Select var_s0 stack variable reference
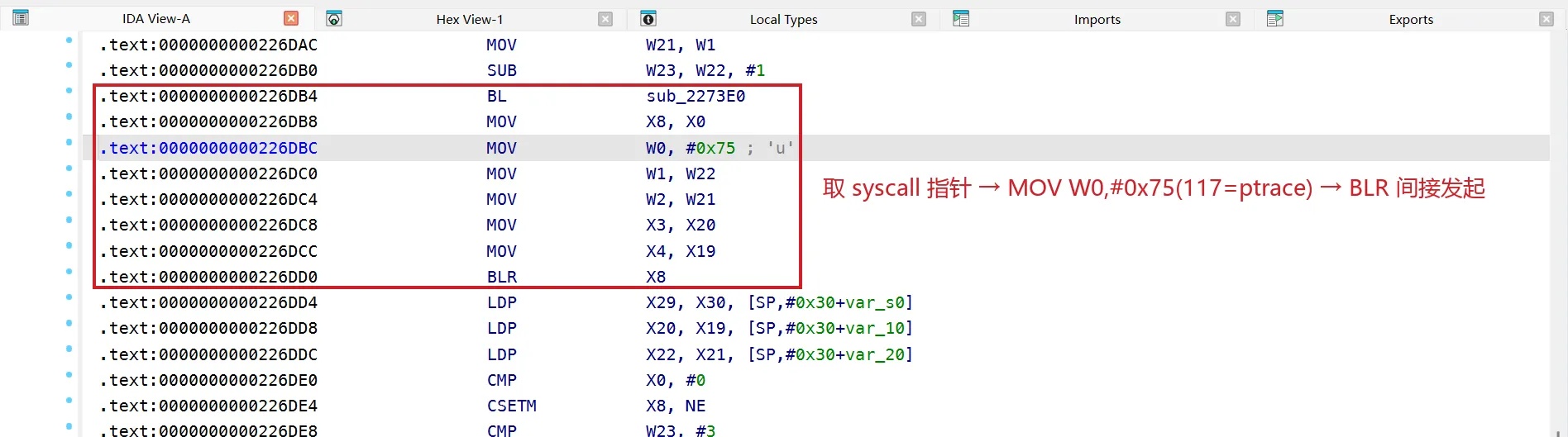 tap(876, 302)
